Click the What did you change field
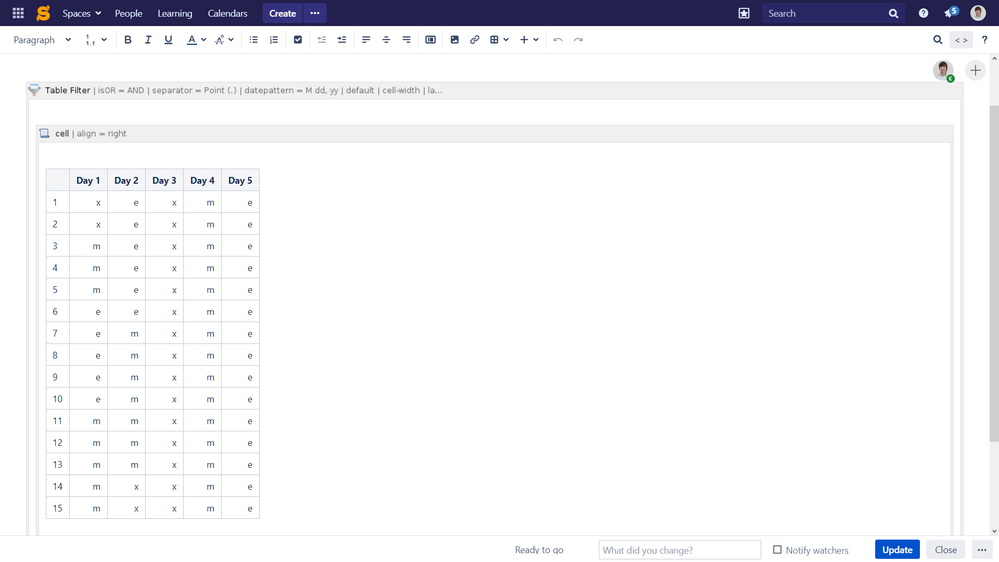This screenshot has height=562, width=999. pyautogui.click(x=680, y=550)
